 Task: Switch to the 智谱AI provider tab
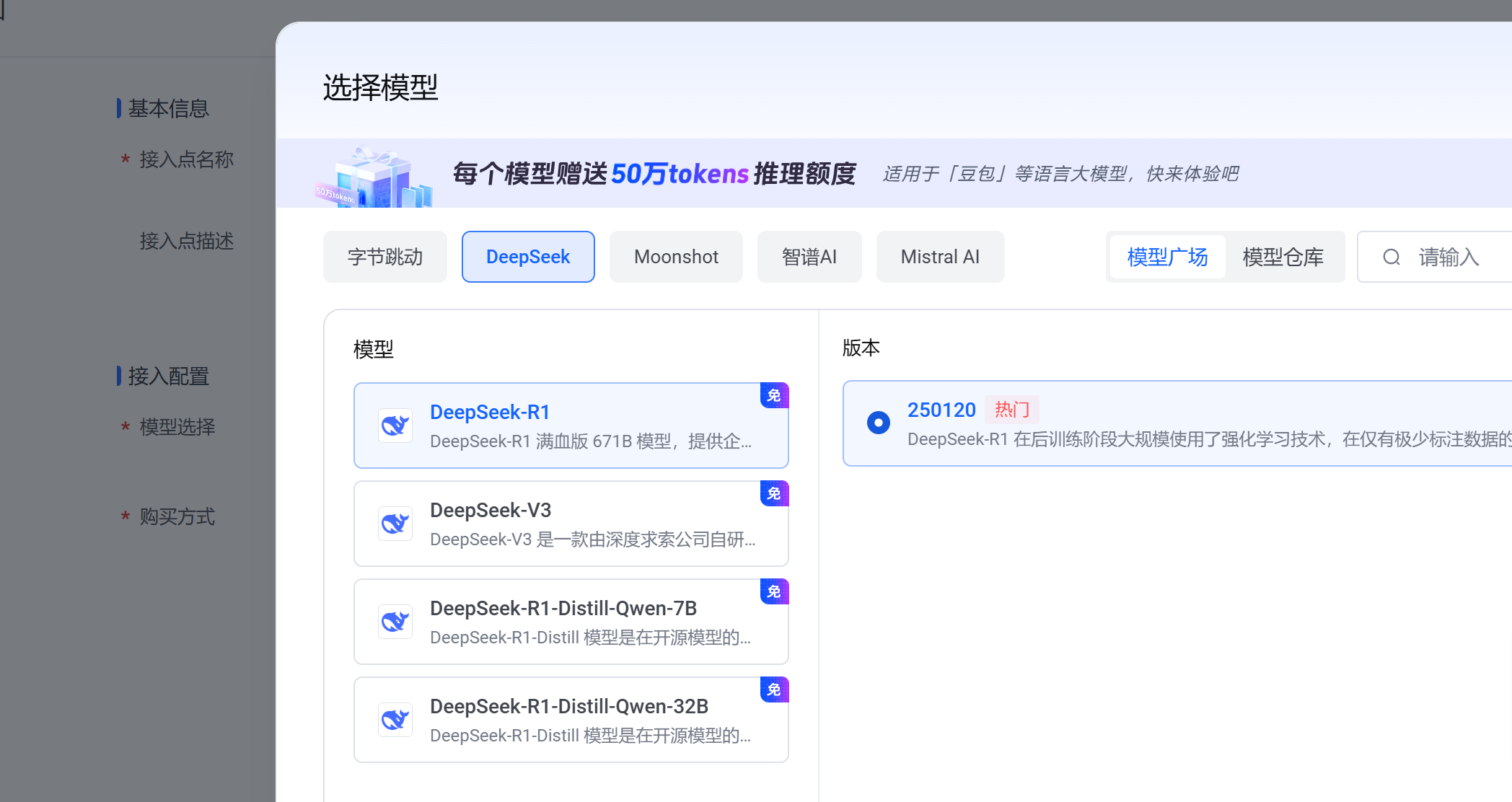[809, 257]
